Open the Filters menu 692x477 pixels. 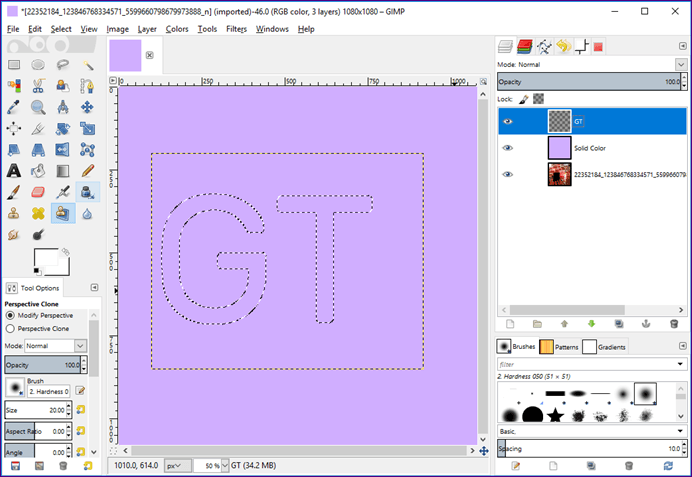[237, 29]
